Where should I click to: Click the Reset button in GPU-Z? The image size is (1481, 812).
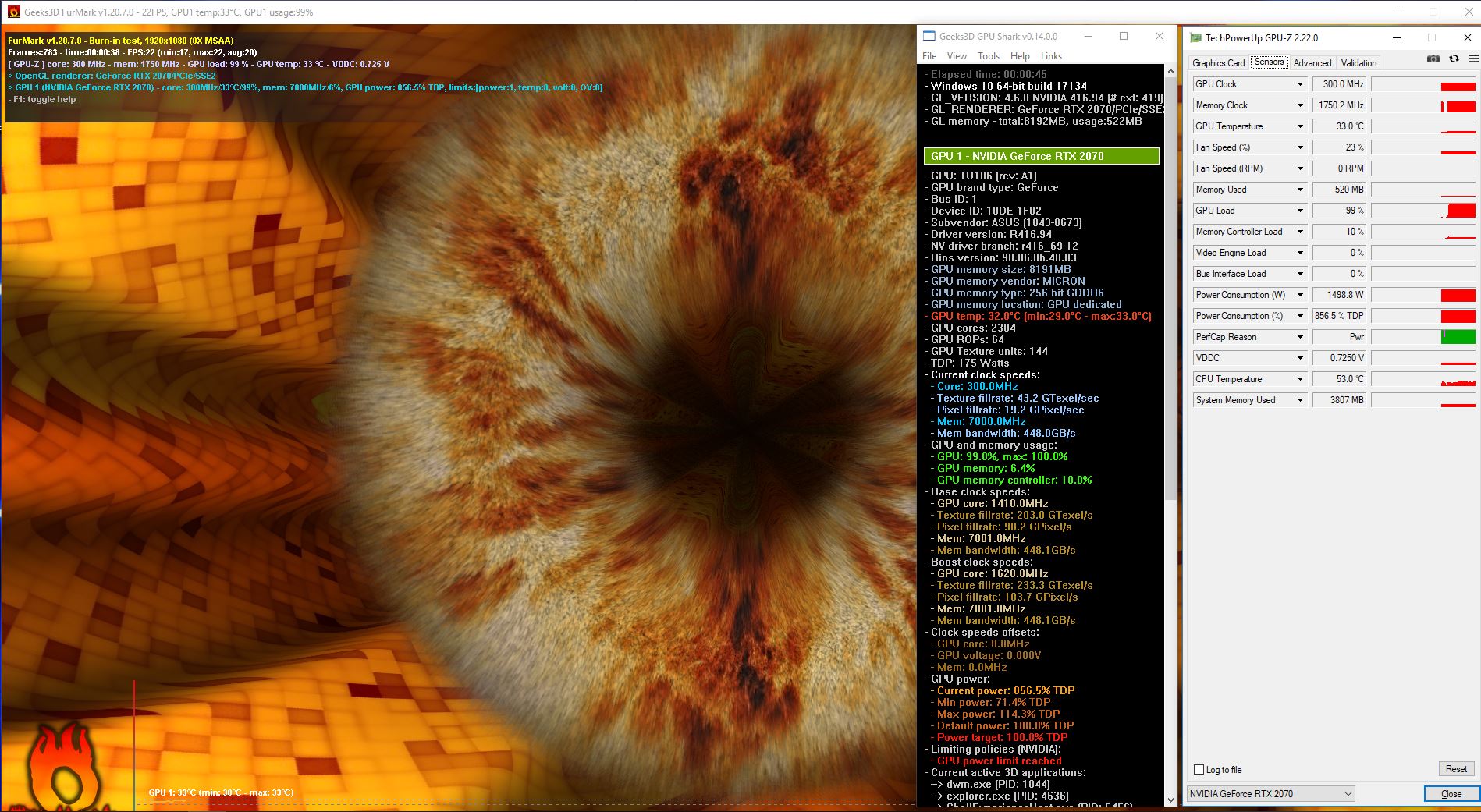(1456, 769)
